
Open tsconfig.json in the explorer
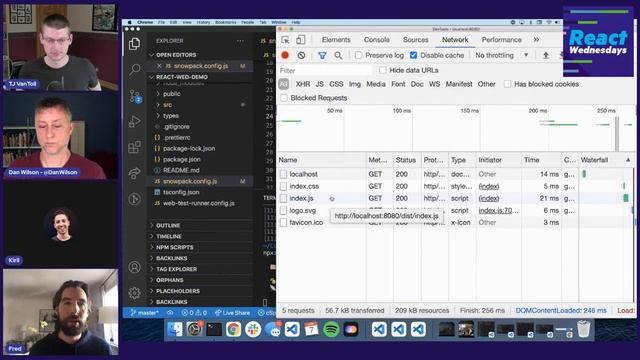click(x=181, y=192)
